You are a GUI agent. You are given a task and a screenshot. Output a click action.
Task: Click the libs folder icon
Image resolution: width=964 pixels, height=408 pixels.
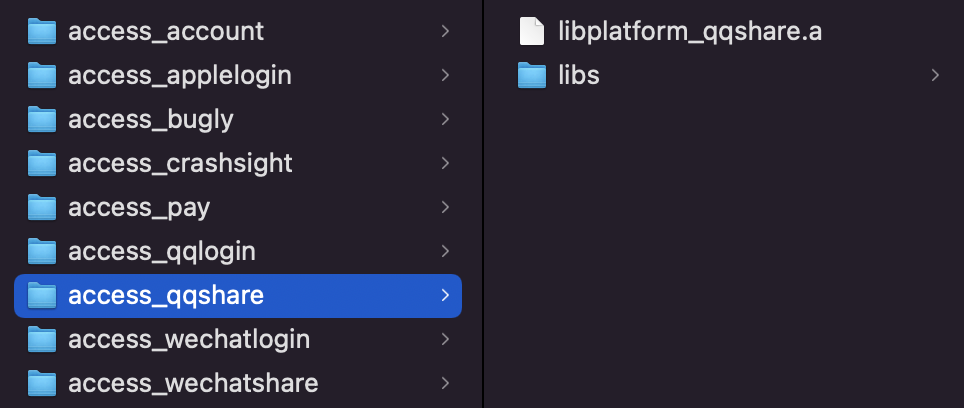[532, 76]
